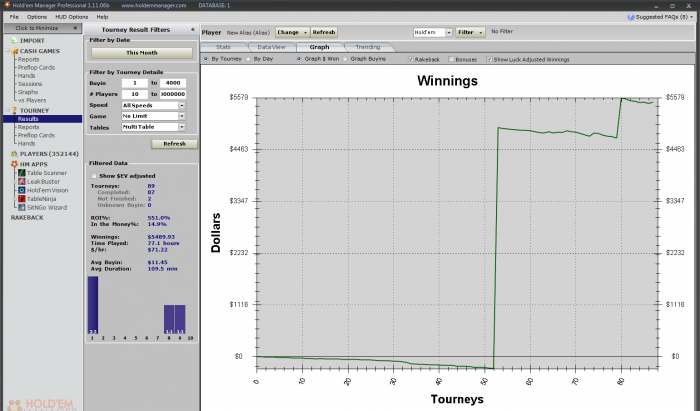Viewport: 700px width, 411px height.
Task: Switch to the Trending tab
Action: click(368, 47)
